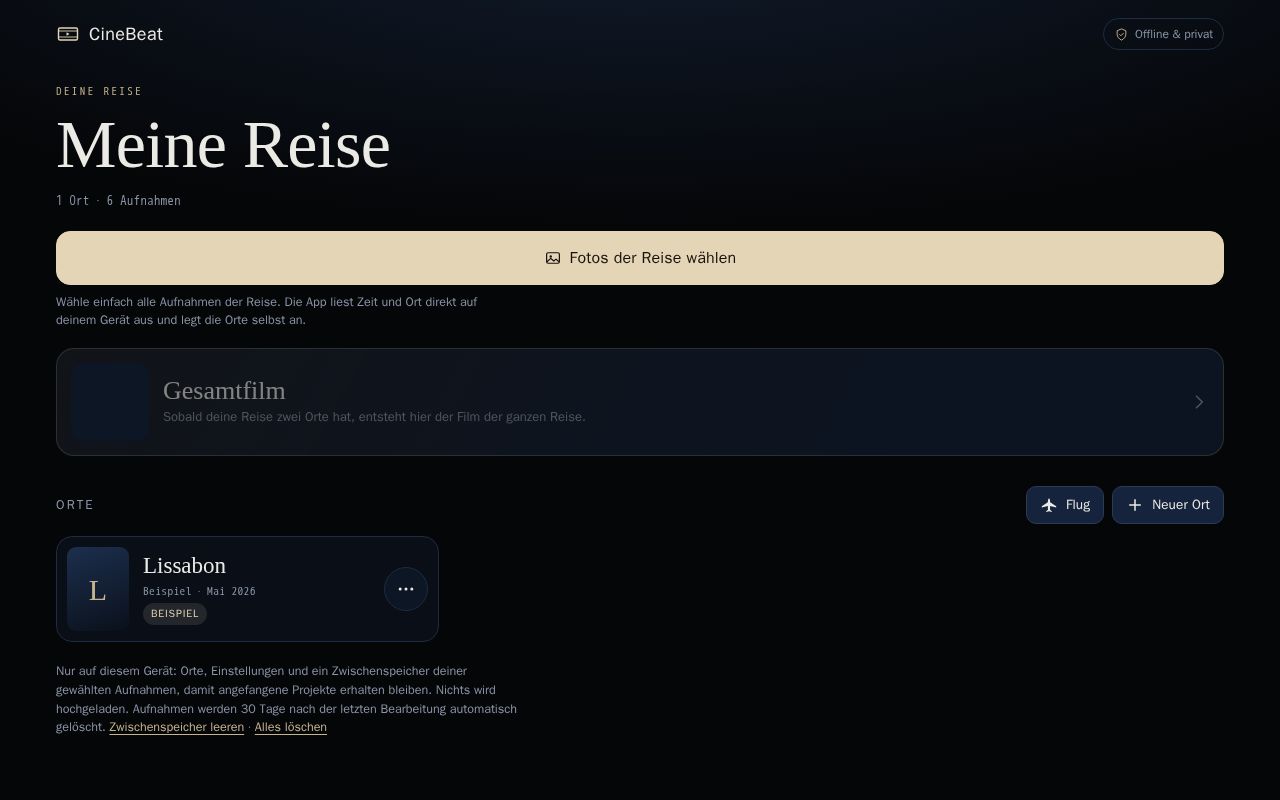
Task: Click the image icon beside Fotos der Reise wählen
Action: coord(553,258)
